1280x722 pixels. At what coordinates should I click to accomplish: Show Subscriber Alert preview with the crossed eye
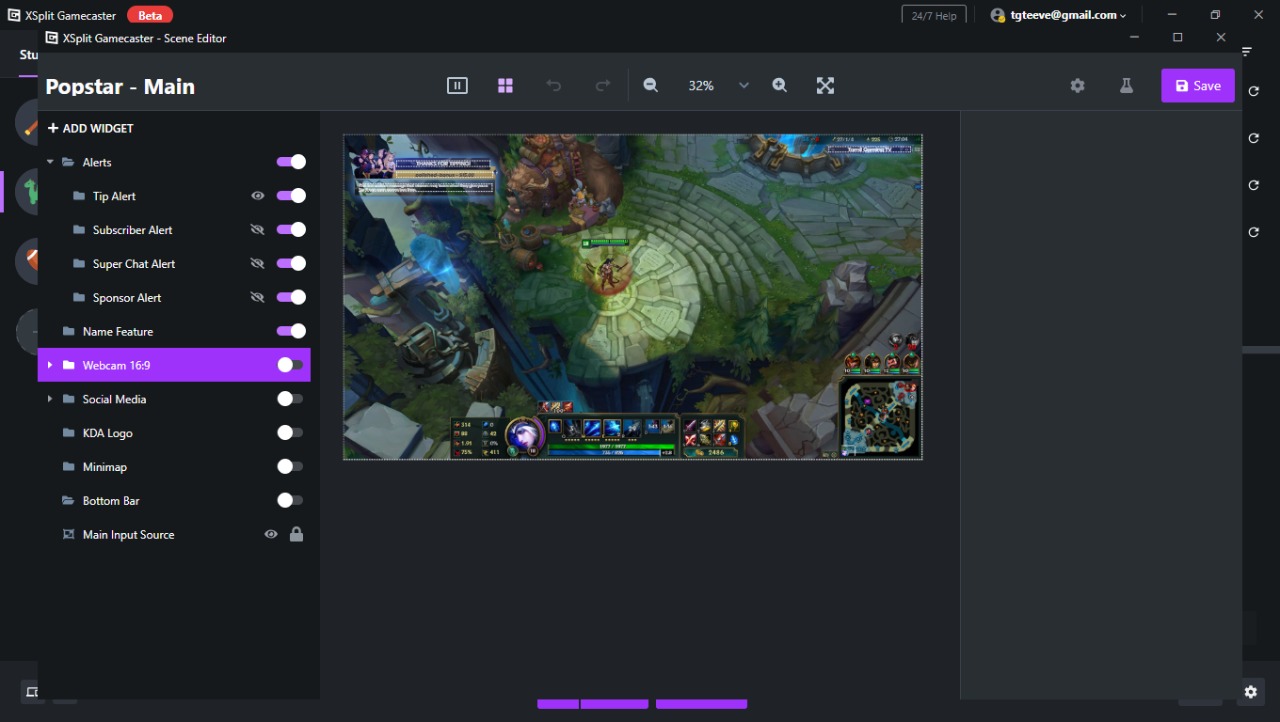click(x=257, y=230)
